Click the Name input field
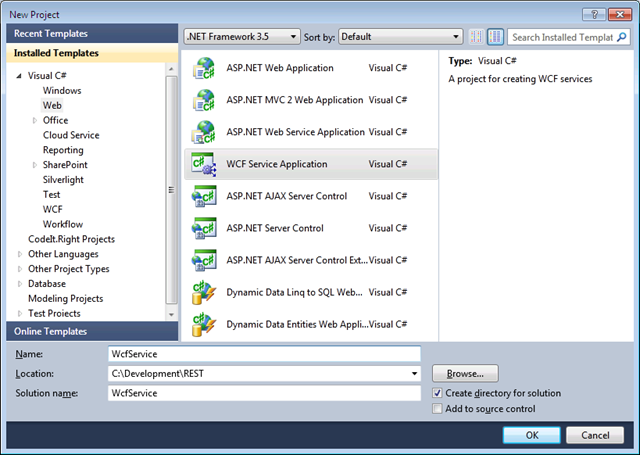640x455 pixels. [x=264, y=354]
